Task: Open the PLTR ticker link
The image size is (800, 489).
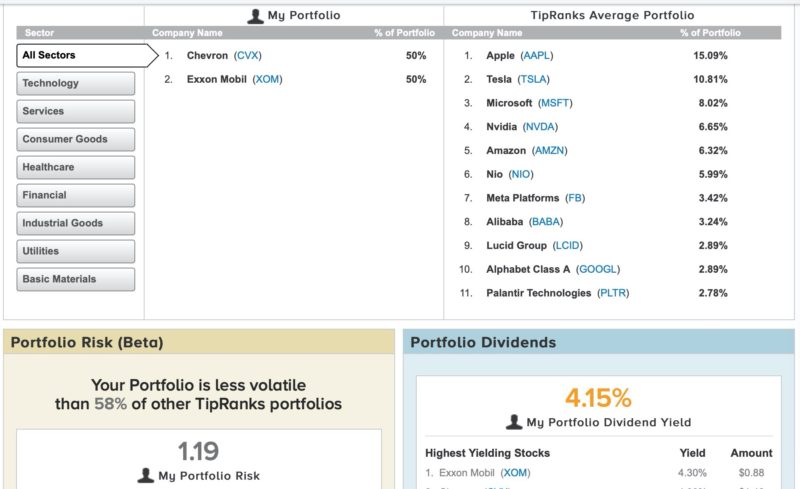Action: 613,293
